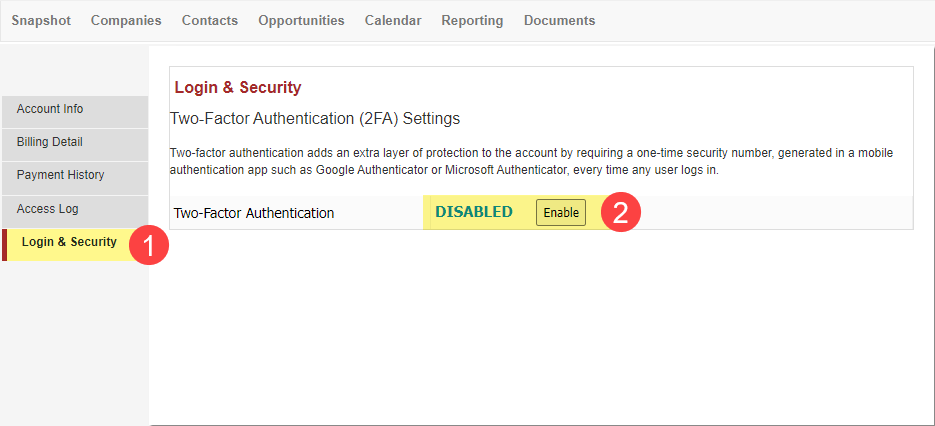This screenshot has height=426, width=935.
Task: Click the red number 2 marker
Action: [x=621, y=213]
